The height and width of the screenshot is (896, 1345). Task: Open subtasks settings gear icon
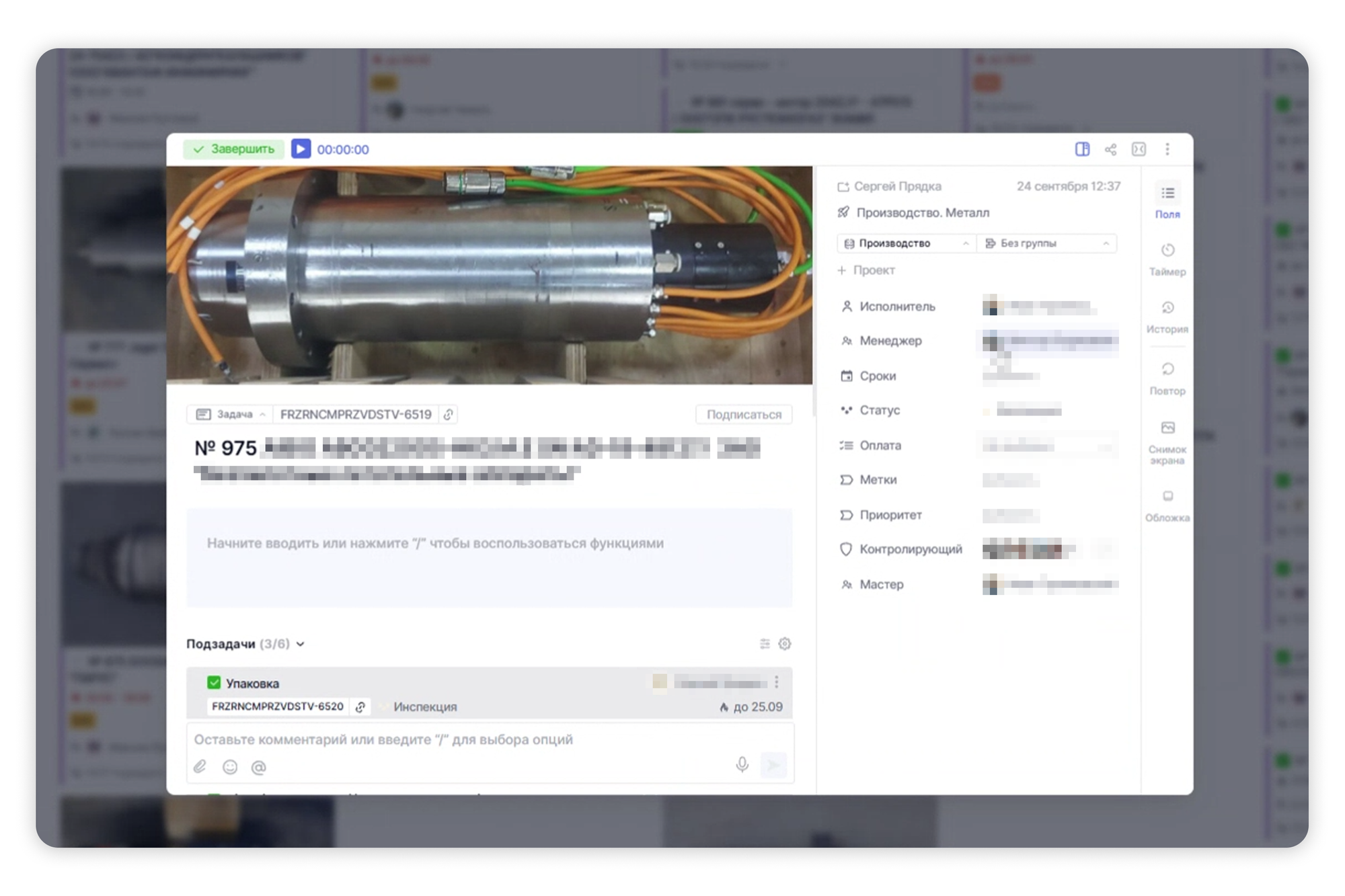(x=785, y=644)
